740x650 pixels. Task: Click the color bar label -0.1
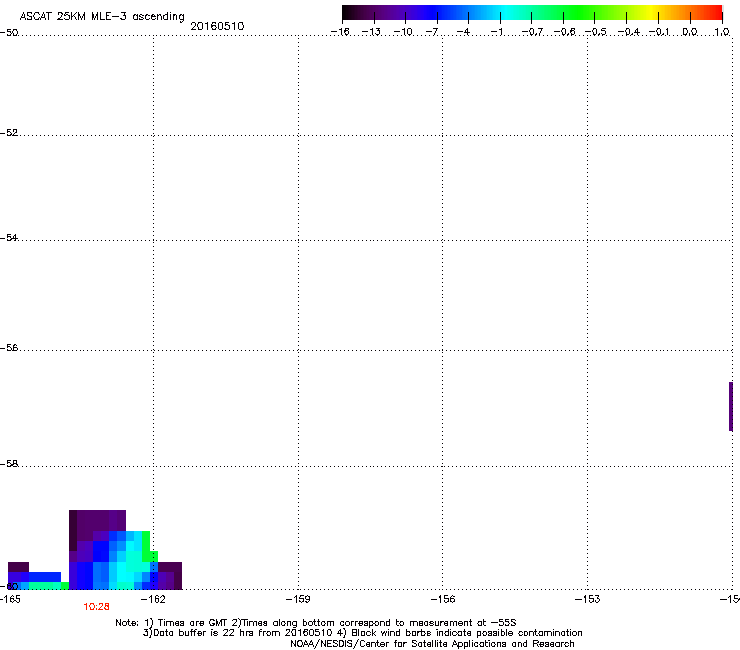(x=659, y=32)
